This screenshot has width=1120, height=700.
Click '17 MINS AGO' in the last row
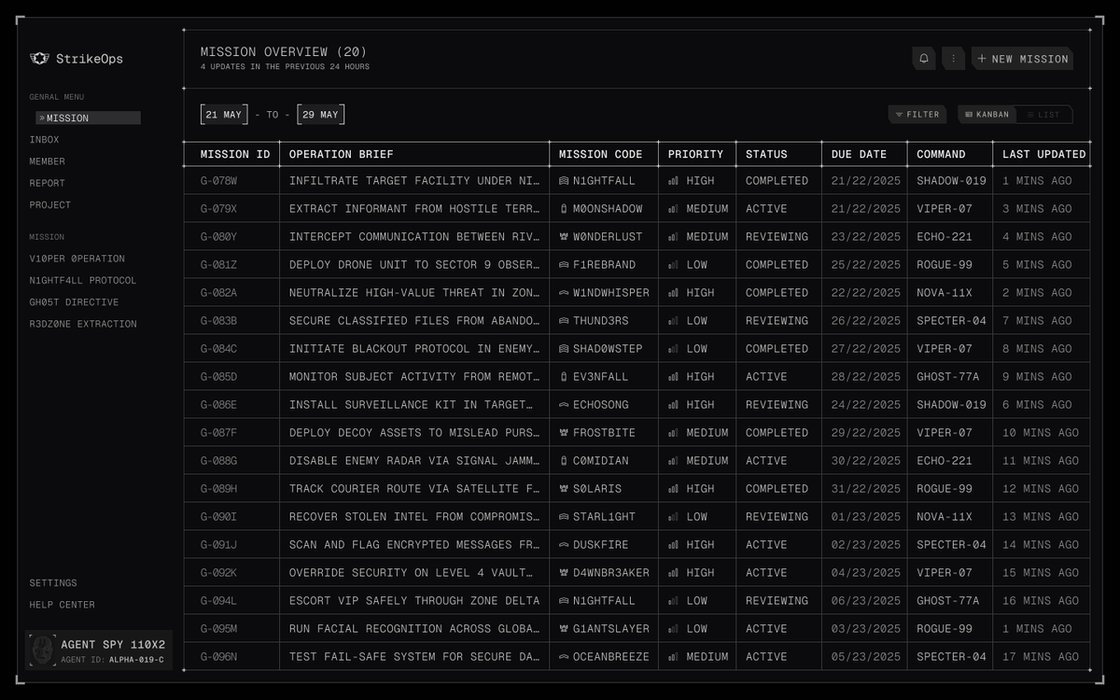pyautogui.click(x=1040, y=656)
